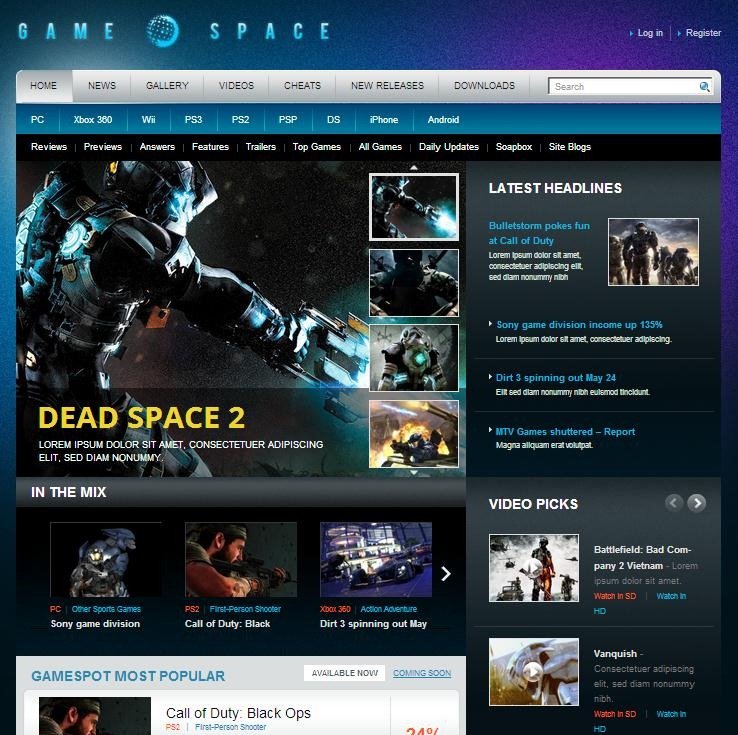The height and width of the screenshot is (735, 738).
Task: Click up arrow above slider thumbnails
Action: pyautogui.click(x=413, y=167)
